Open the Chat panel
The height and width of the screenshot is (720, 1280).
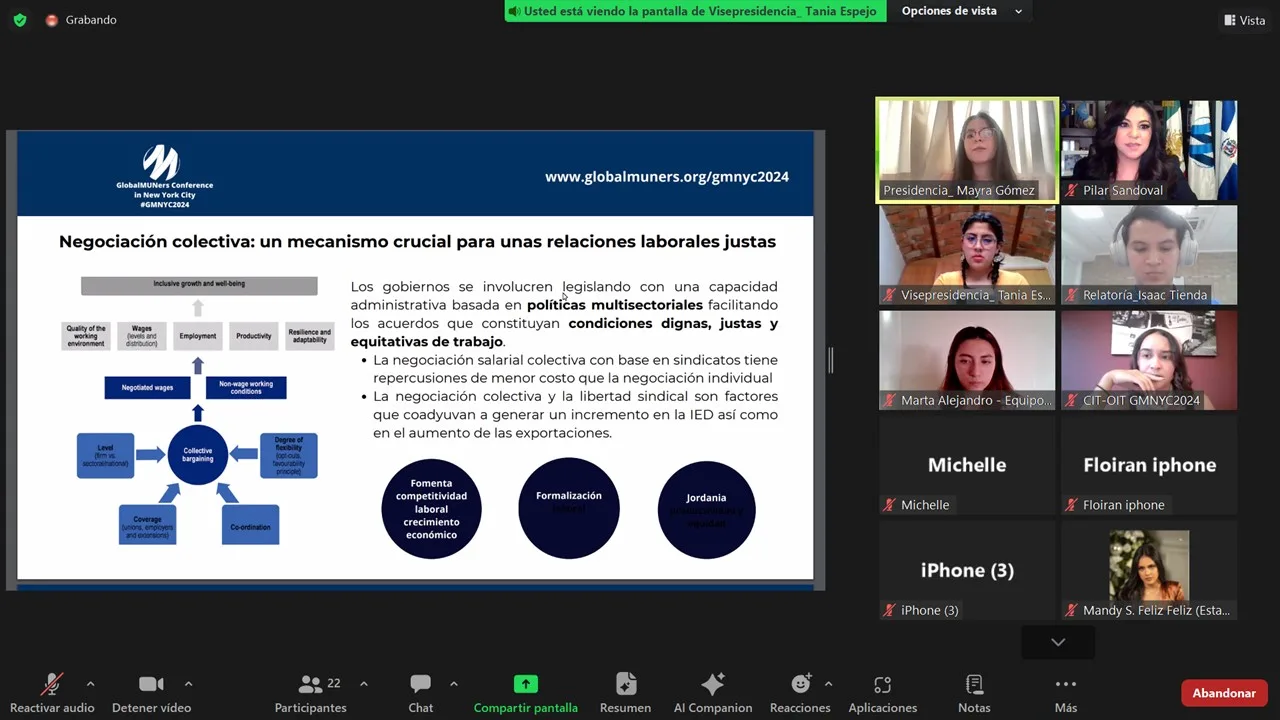point(420,693)
